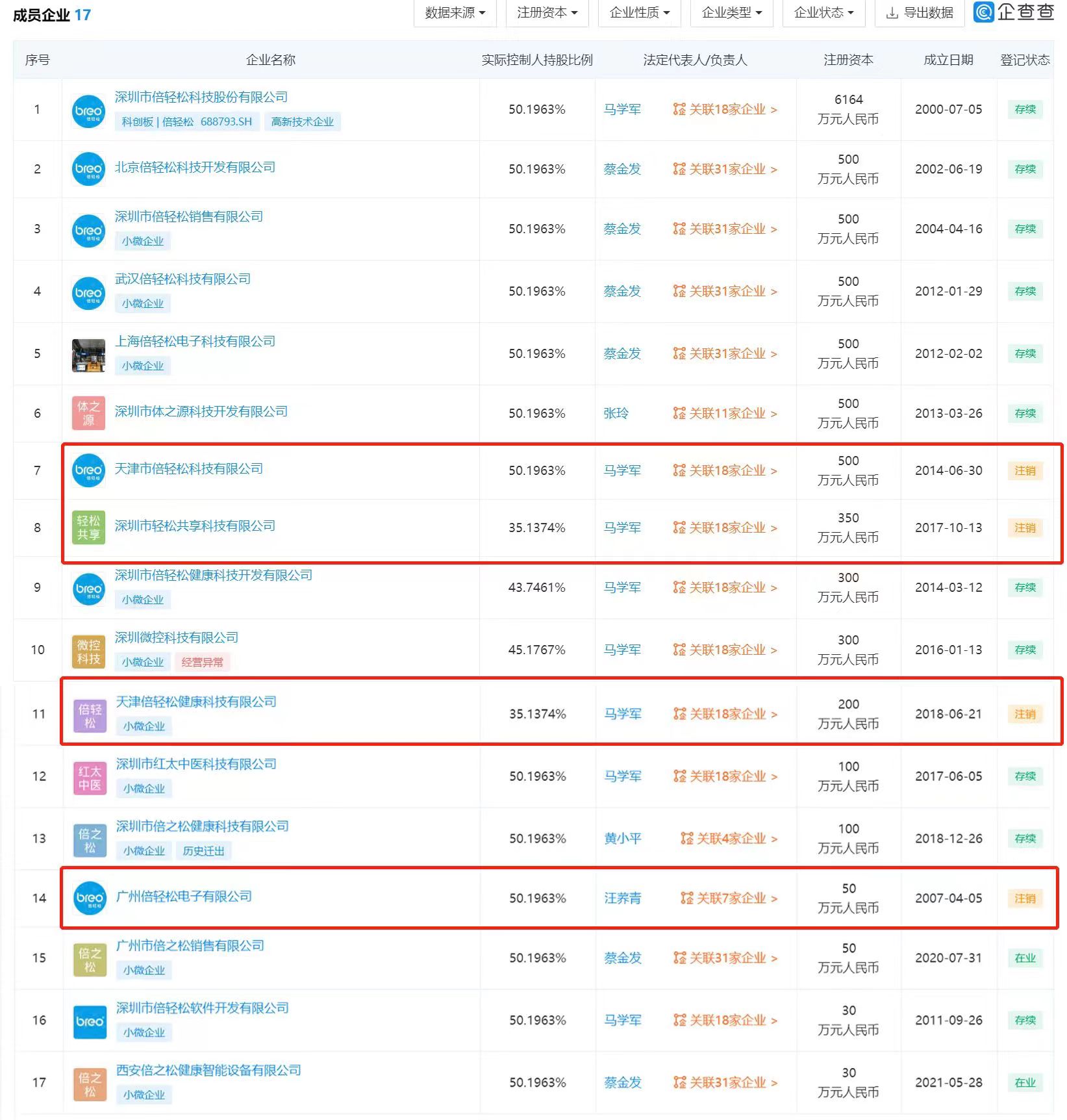This screenshot has width=1067, height=1120.
Task: Click the pink 红太中医 logo icon
Action: tap(90, 778)
